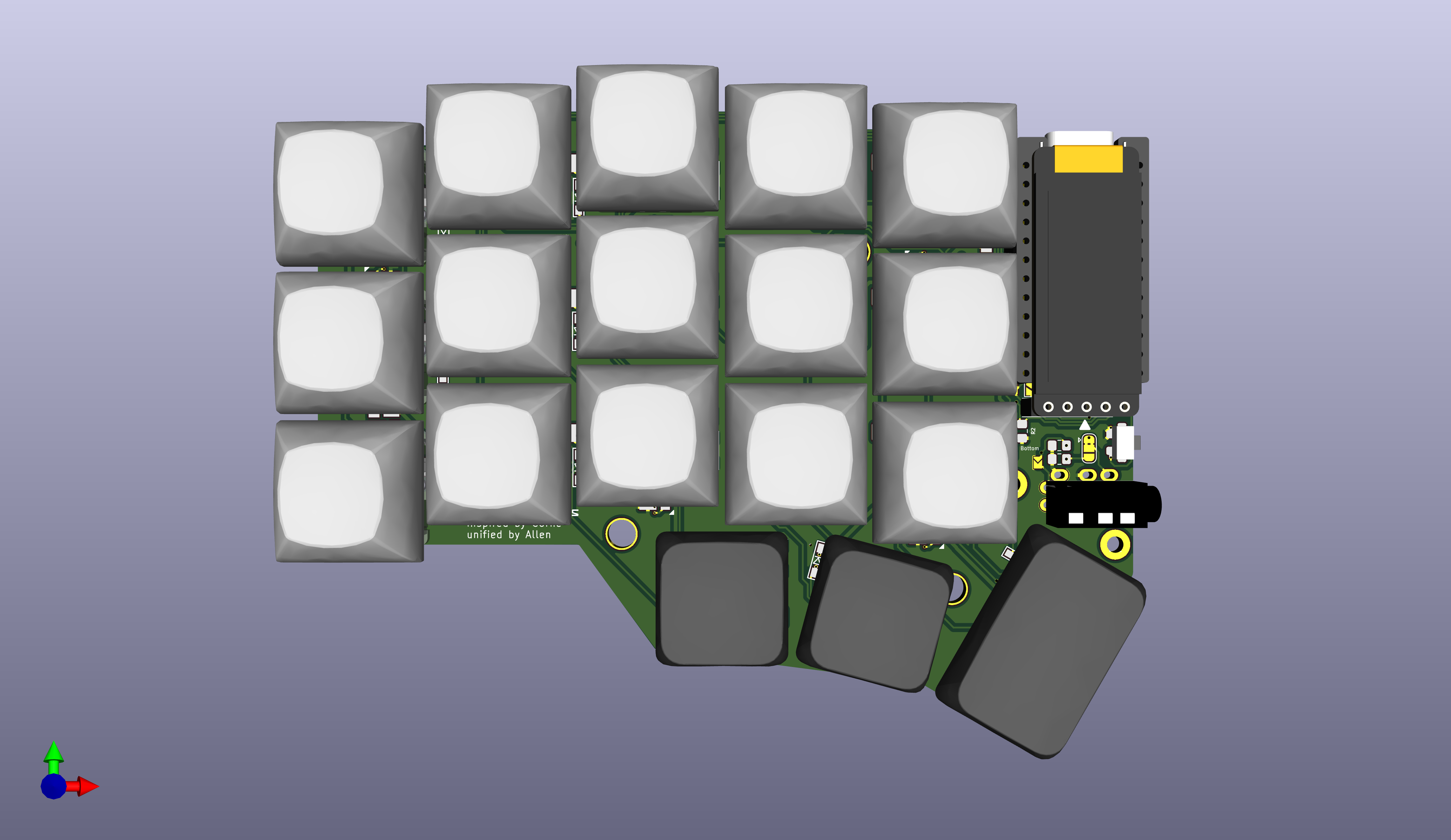This screenshot has width=1451, height=840.
Task: Select the yellow USB connector on the controller board
Action: [1088, 159]
